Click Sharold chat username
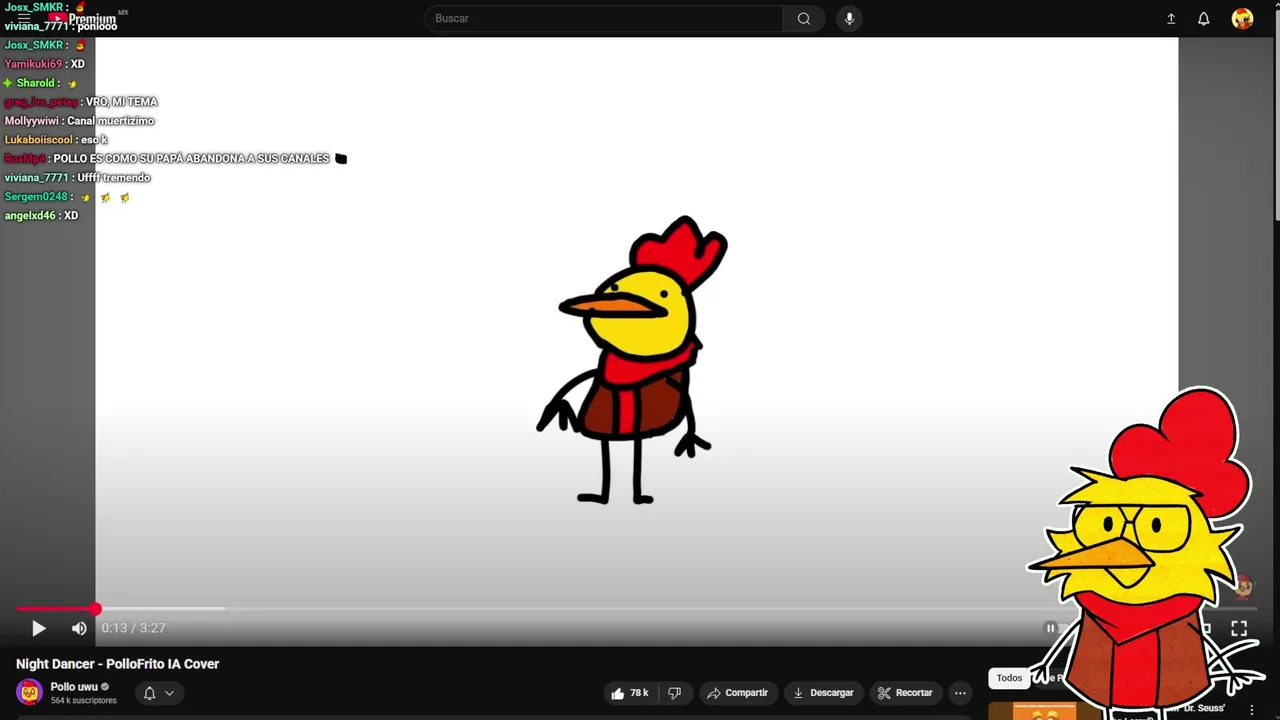 tap(35, 83)
